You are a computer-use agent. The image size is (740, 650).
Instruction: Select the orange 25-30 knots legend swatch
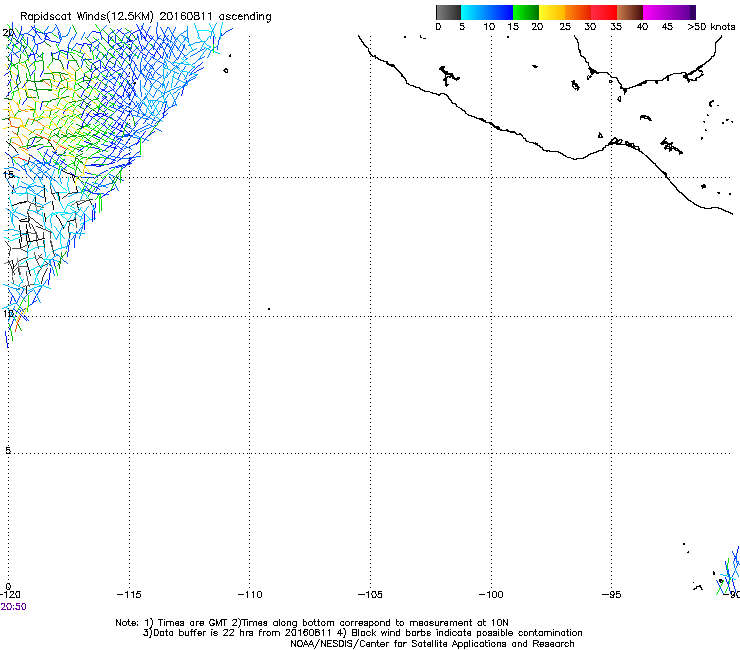point(578,12)
